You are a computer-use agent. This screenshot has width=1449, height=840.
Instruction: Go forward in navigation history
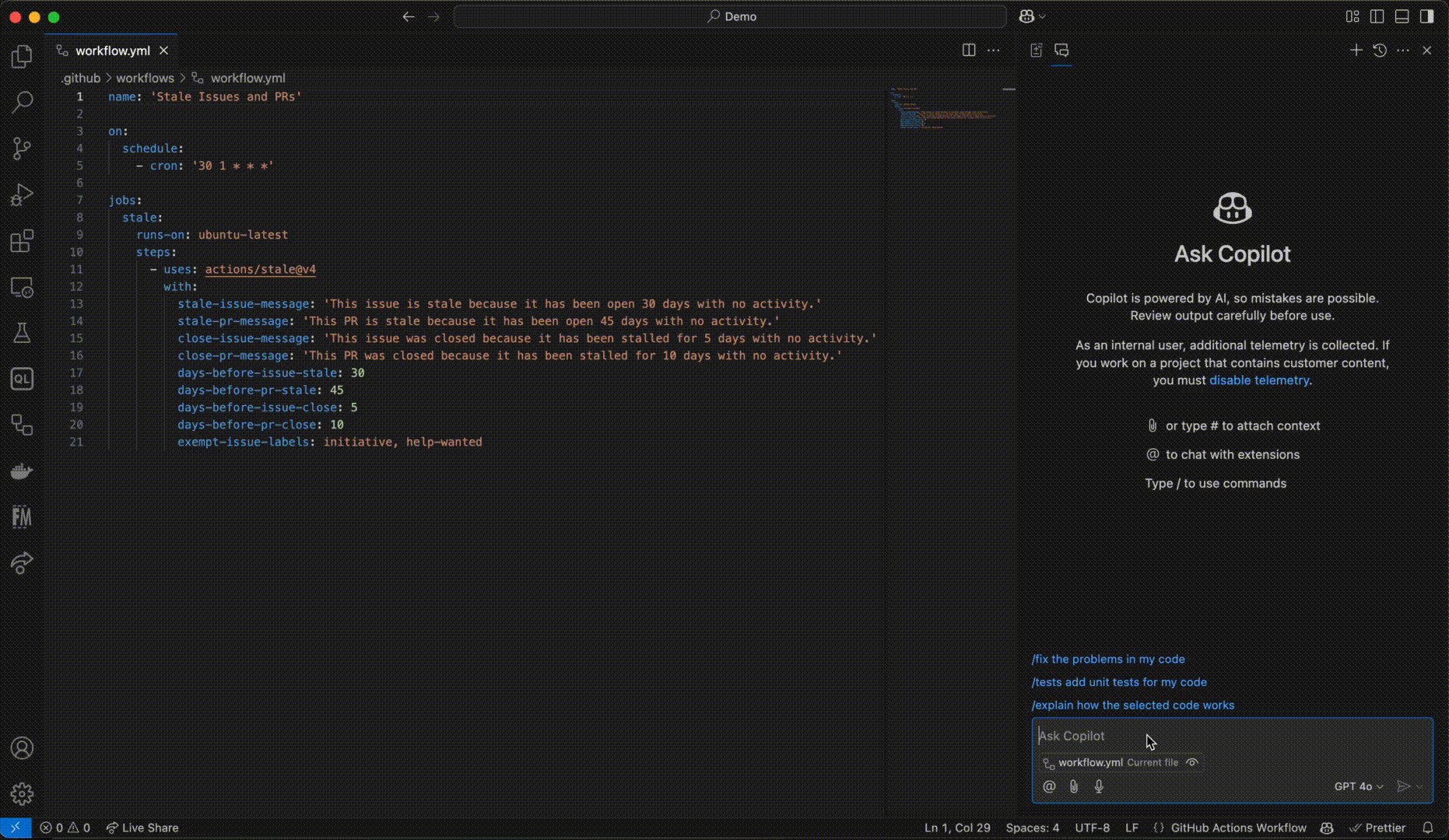coord(434,16)
